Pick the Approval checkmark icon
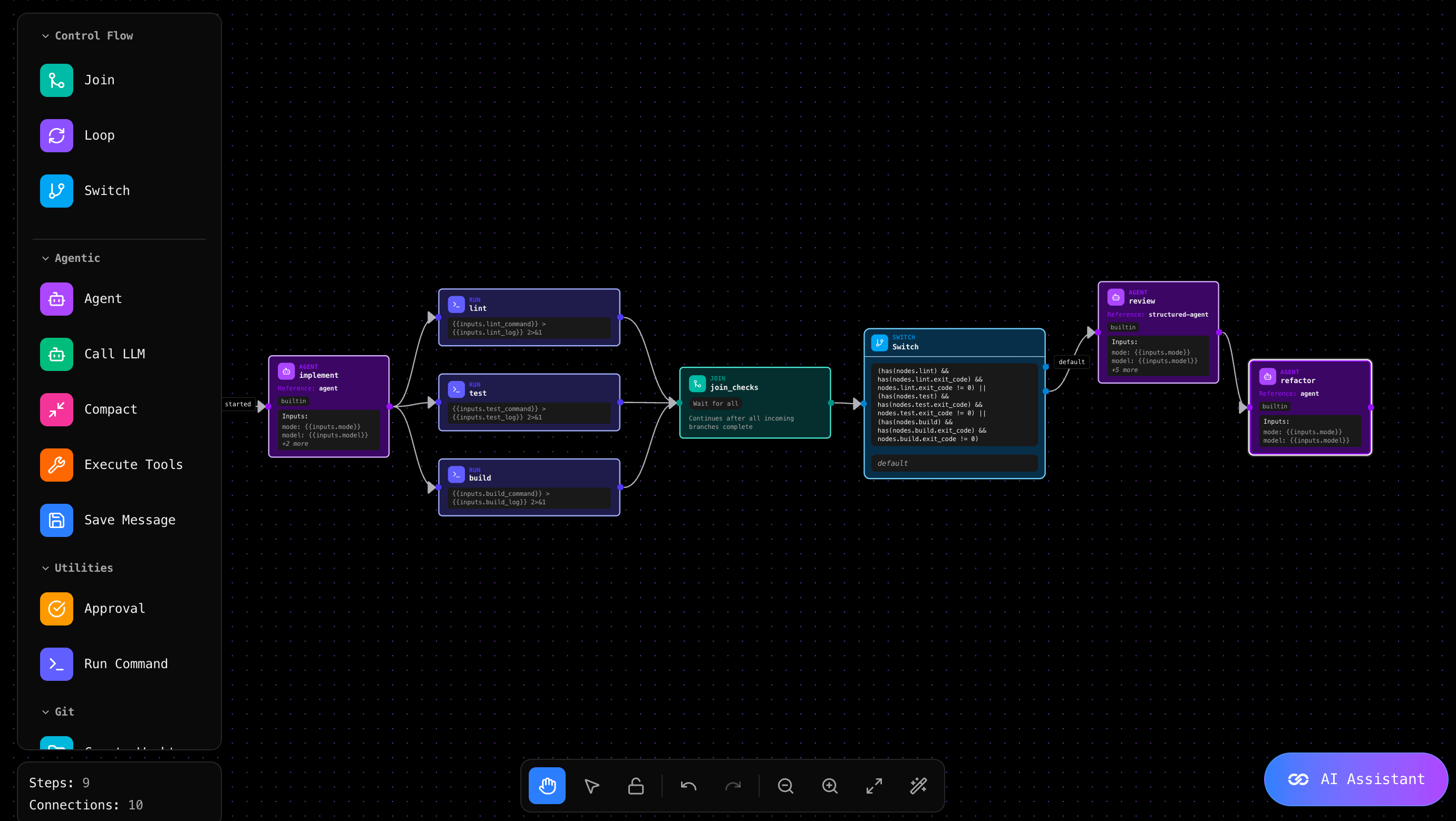Image resolution: width=1456 pixels, height=821 pixels. coord(56,609)
